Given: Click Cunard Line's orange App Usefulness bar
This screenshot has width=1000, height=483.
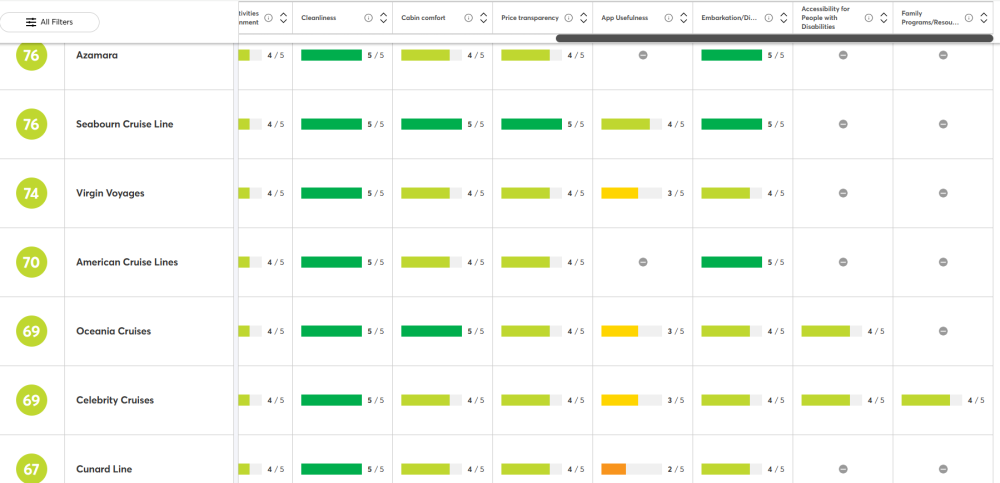Looking at the screenshot, I should point(614,469).
